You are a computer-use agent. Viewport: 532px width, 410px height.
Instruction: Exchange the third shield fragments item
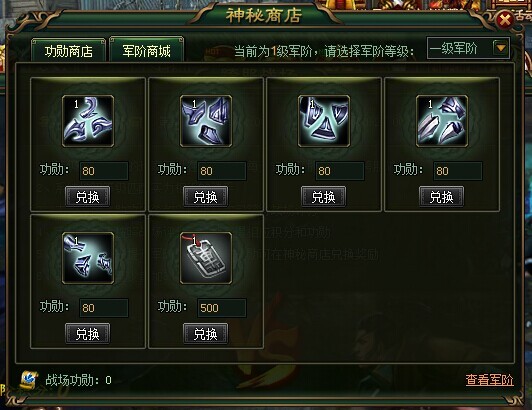click(x=324, y=197)
